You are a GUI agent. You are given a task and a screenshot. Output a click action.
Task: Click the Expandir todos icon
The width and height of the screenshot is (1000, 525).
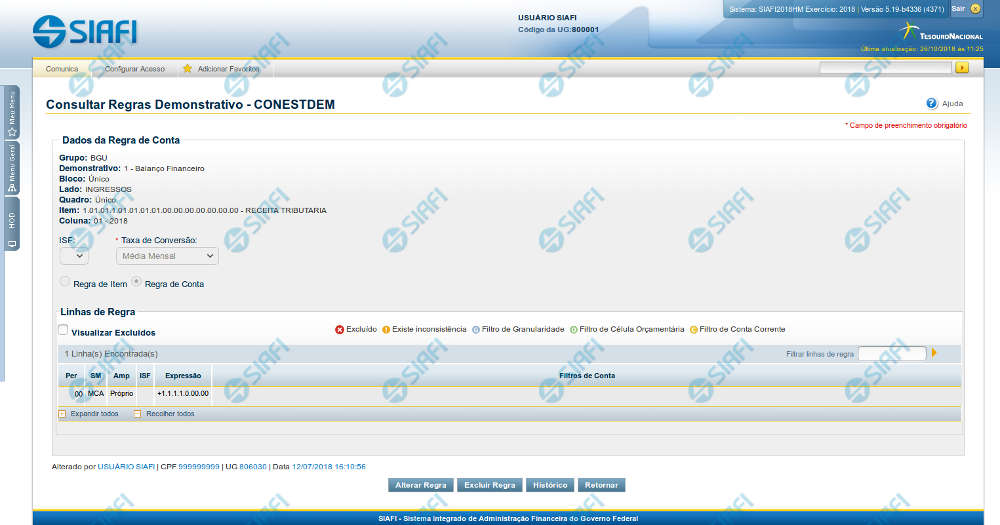click(62, 413)
